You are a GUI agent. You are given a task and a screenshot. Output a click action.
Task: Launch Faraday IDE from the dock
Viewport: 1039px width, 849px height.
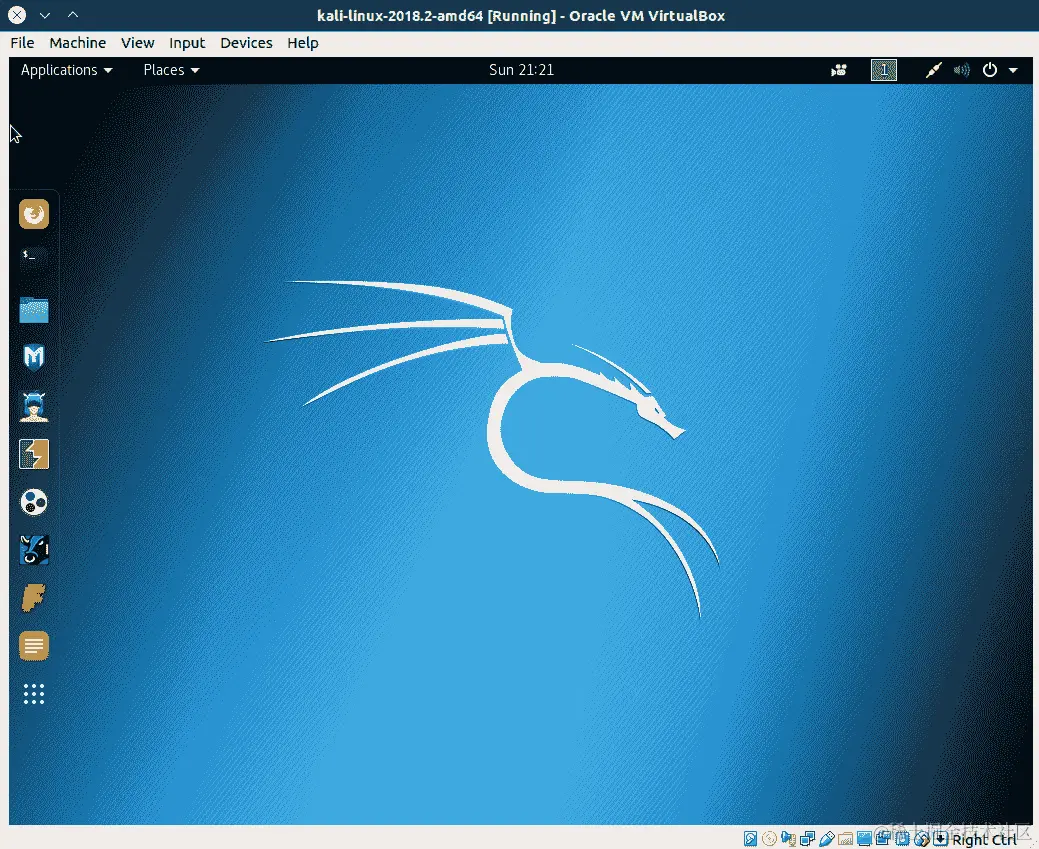click(34, 598)
